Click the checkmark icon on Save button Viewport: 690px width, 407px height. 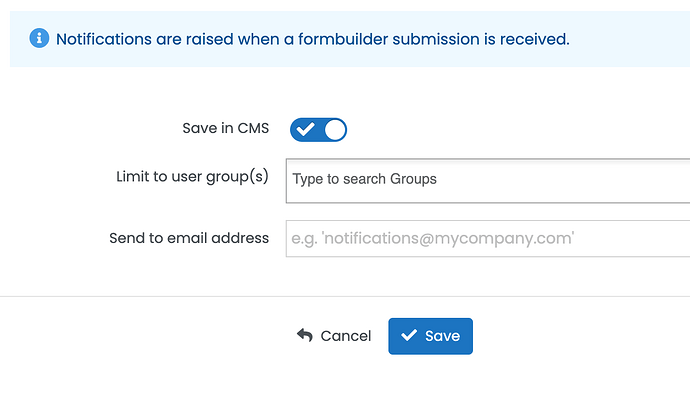[409, 335]
